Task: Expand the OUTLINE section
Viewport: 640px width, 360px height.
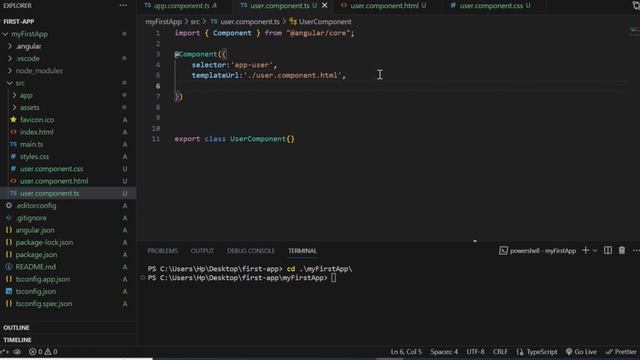Action: [16, 328]
